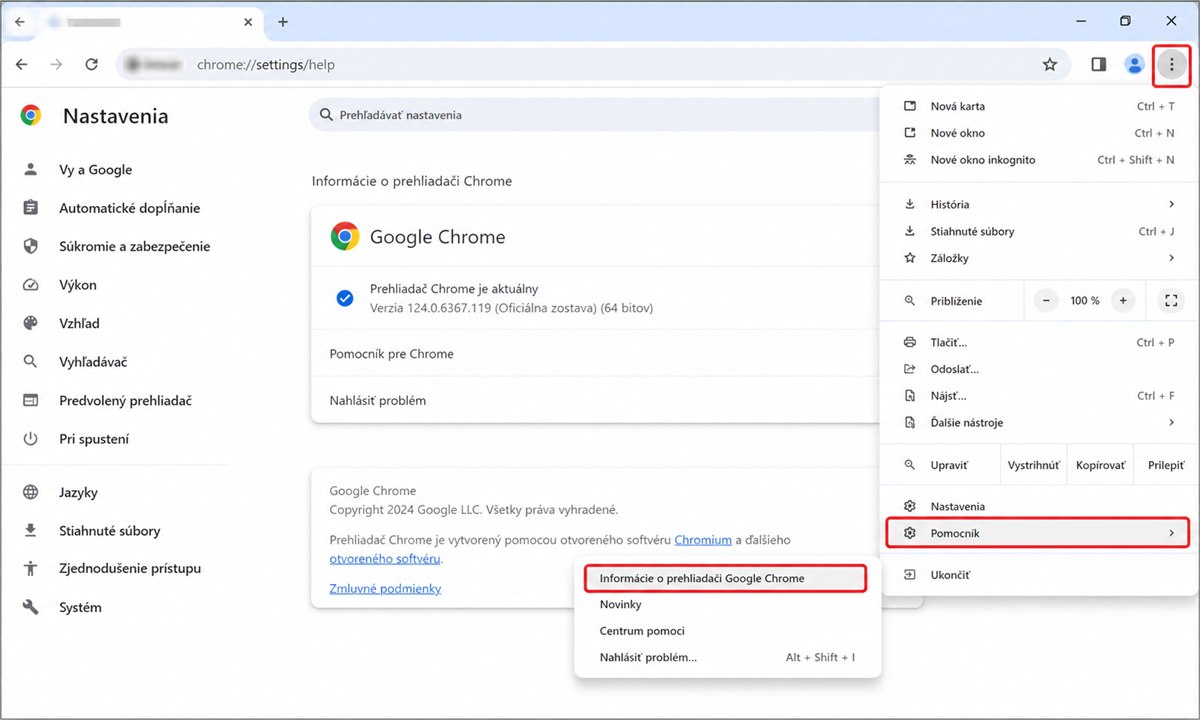Click Kopírovať in the edit row
Viewport: 1200px width, 720px height.
pos(1101,466)
